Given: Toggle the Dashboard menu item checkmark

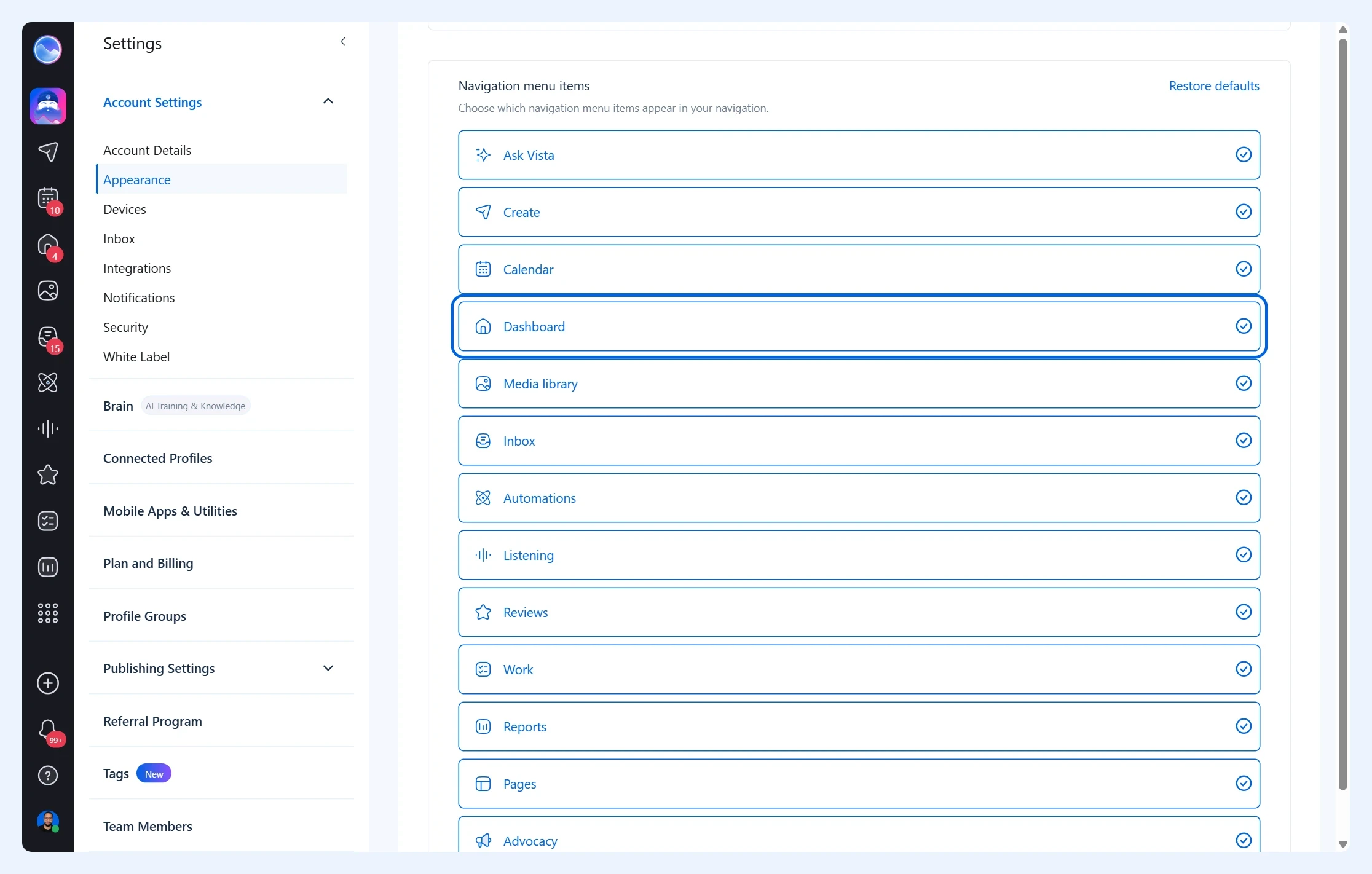Looking at the screenshot, I should [1244, 326].
